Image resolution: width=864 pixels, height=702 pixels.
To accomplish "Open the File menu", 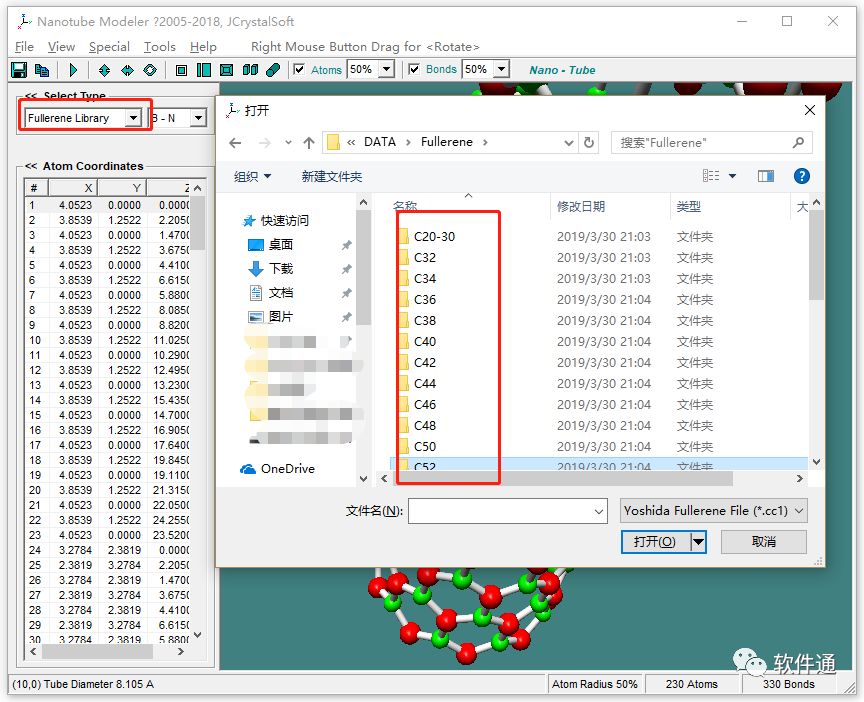I will [24, 47].
